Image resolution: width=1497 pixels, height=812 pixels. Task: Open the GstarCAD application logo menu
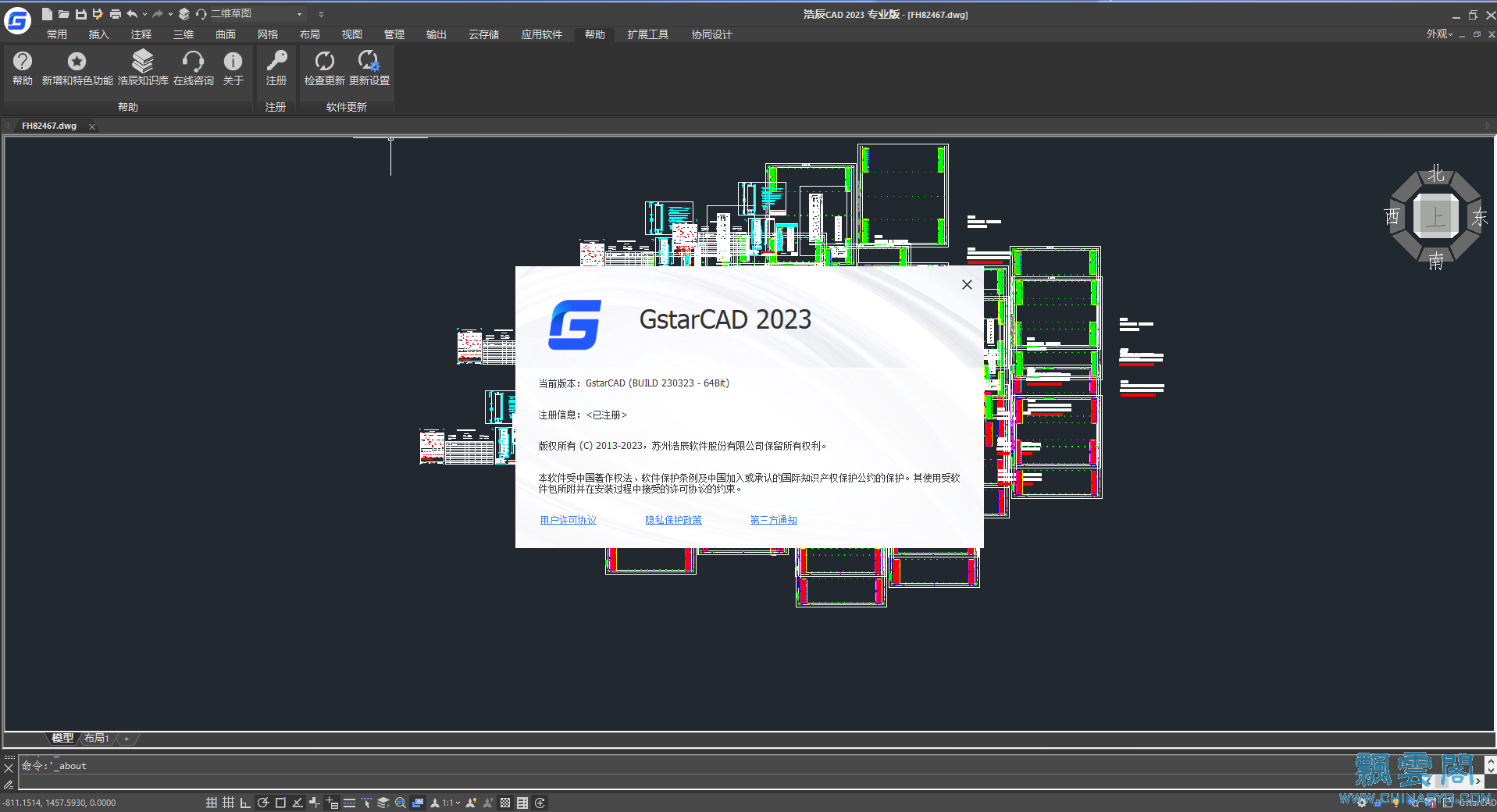click(x=17, y=20)
